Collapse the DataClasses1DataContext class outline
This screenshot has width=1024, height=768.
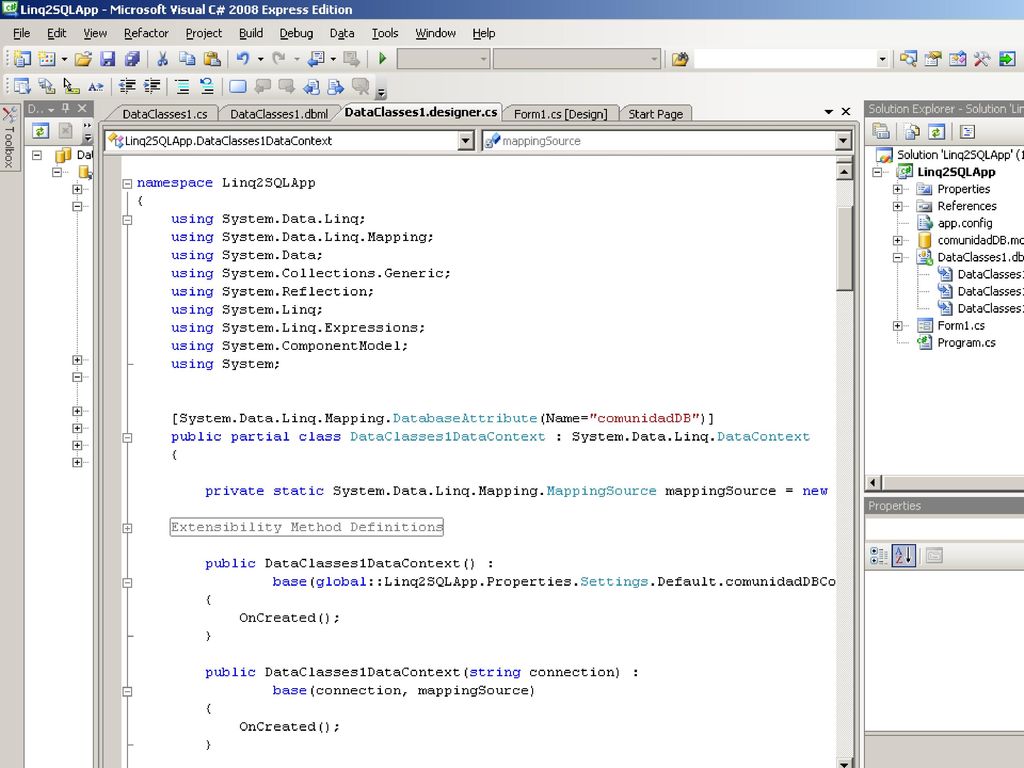click(127, 438)
